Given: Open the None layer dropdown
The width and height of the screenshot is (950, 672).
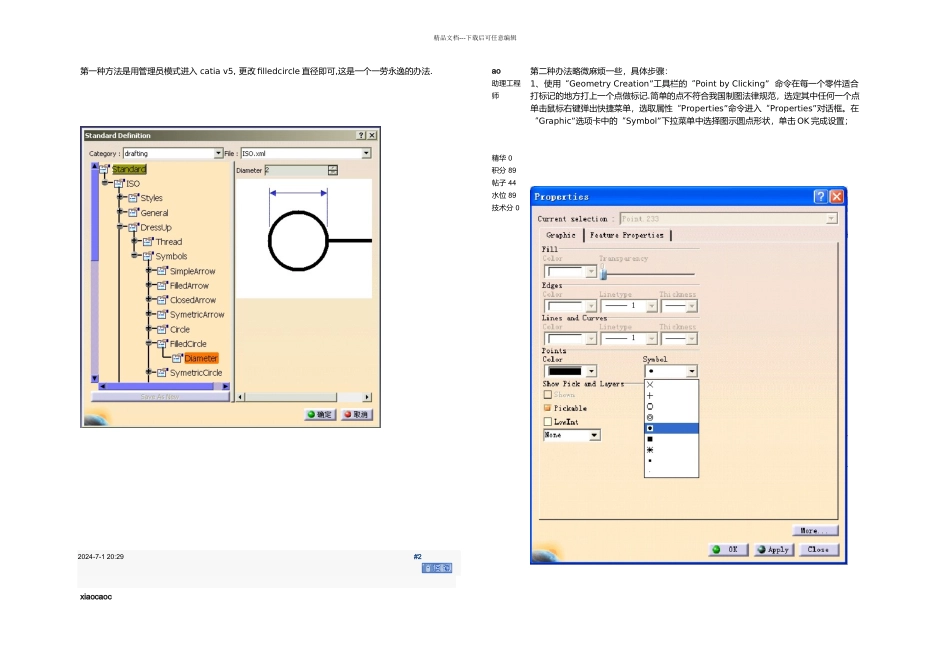Looking at the screenshot, I should point(594,435).
